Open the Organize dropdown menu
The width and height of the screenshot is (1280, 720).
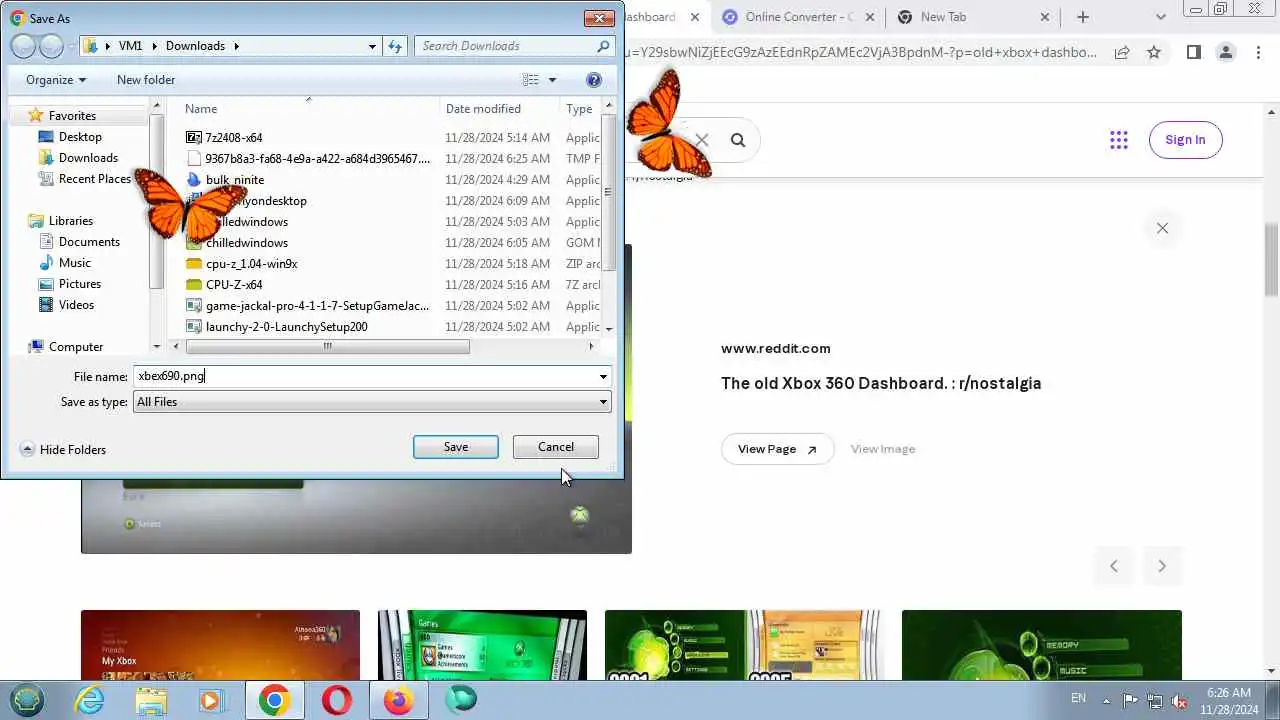[56, 80]
